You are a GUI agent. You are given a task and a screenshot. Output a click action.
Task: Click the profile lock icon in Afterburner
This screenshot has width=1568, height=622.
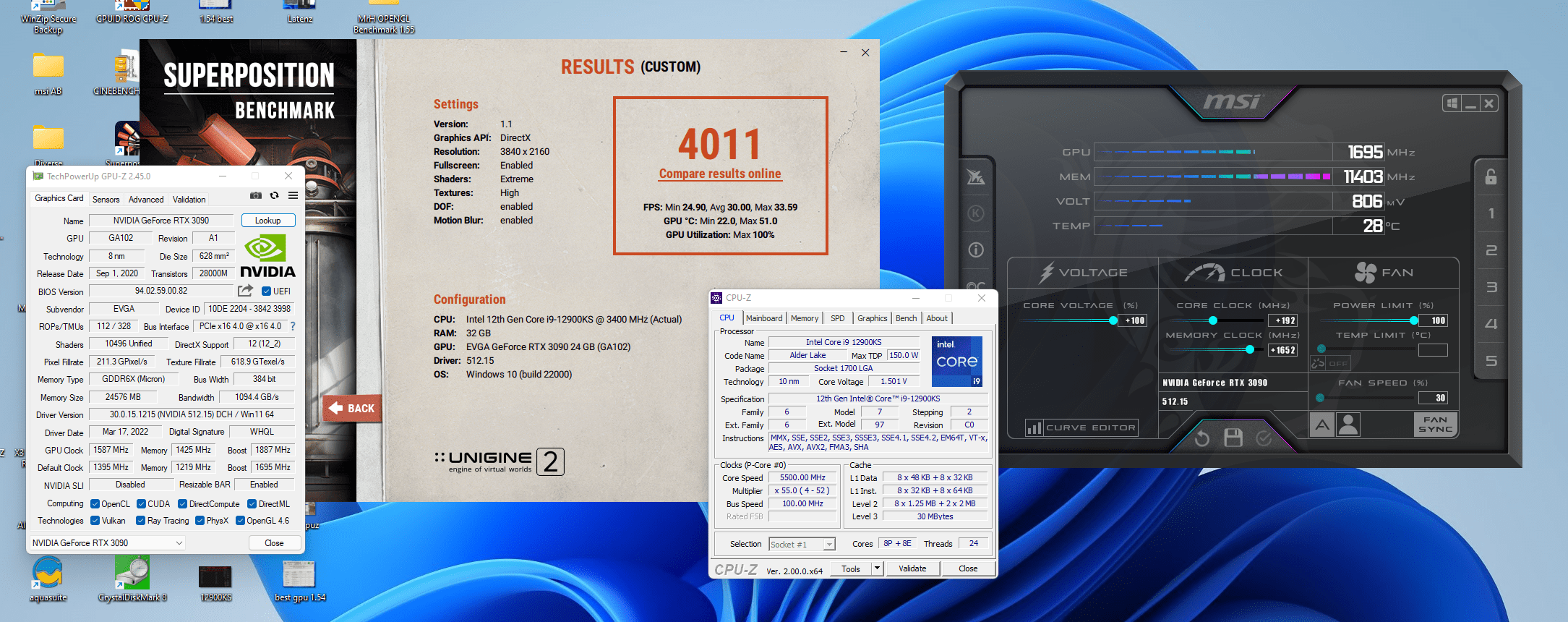tap(1491, 176)
